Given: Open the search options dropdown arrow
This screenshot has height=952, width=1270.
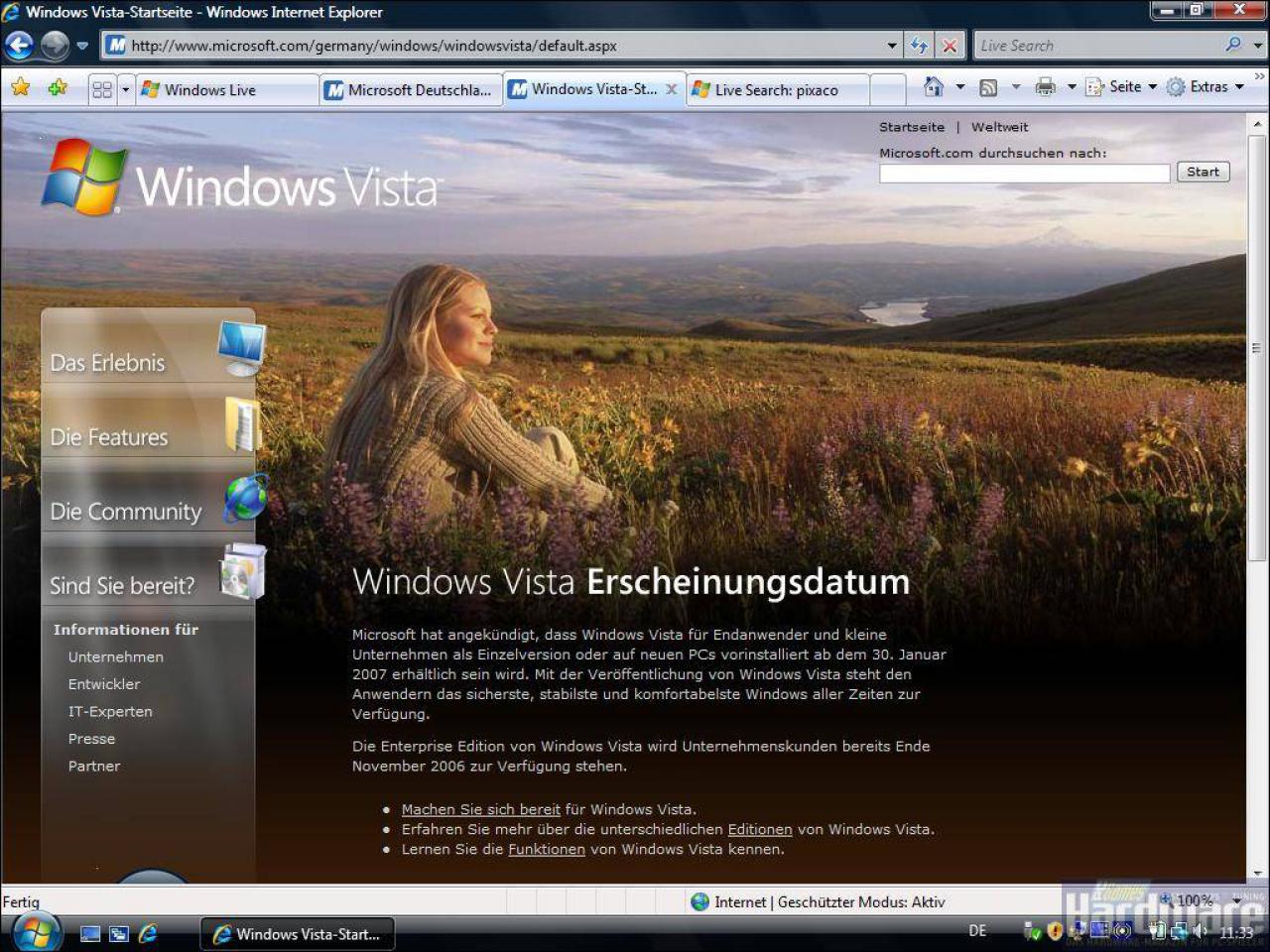Looking at the screenshot, I should click(1258, 46).
